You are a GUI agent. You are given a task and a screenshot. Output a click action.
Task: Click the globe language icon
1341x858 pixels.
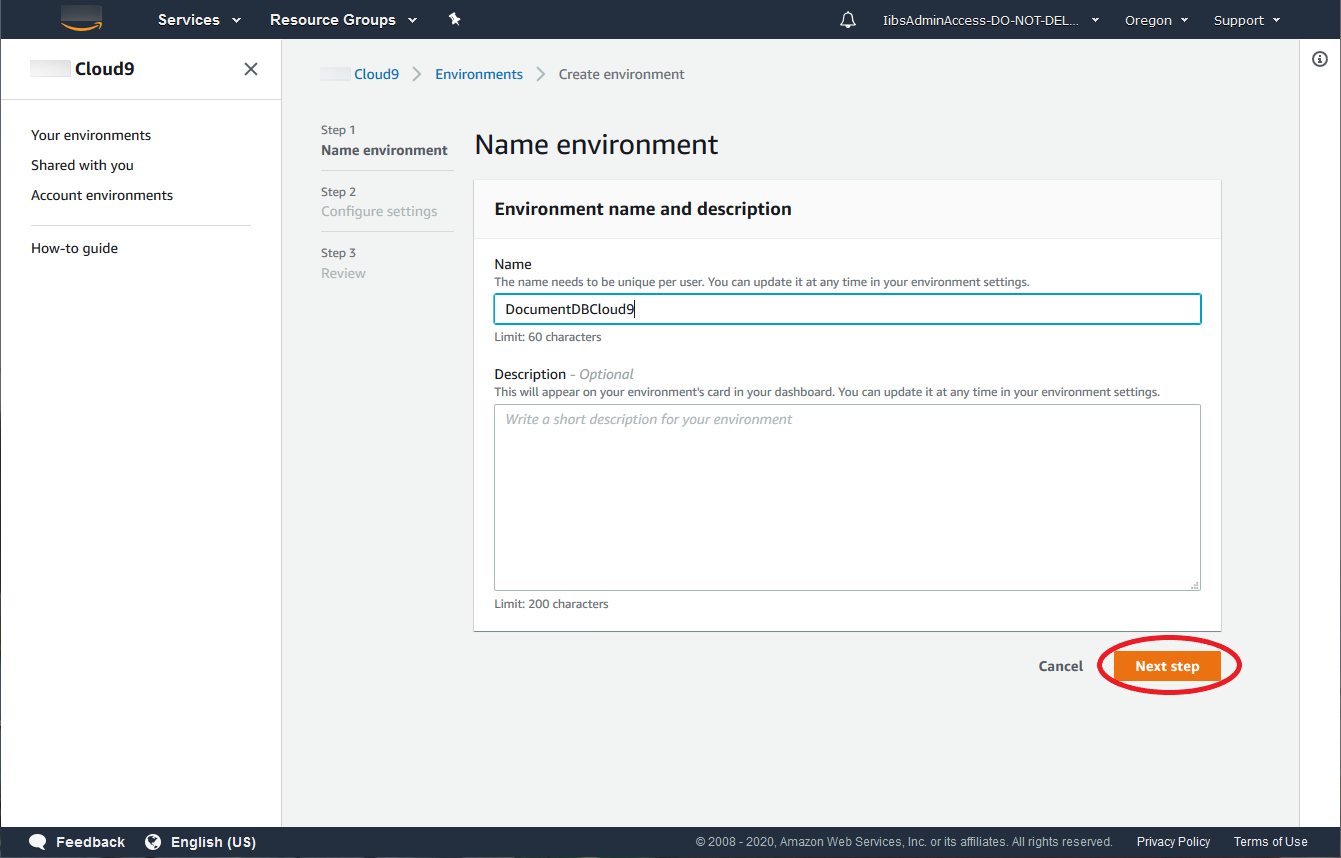(x=153, y=842)
